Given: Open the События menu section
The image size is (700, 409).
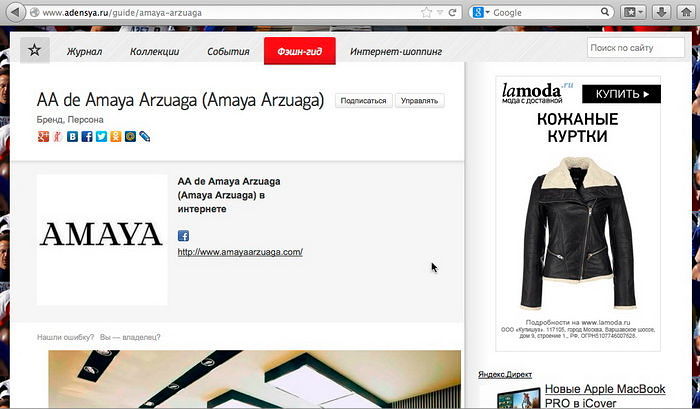Looking at the screenshot, I should (x=228, y=52).
